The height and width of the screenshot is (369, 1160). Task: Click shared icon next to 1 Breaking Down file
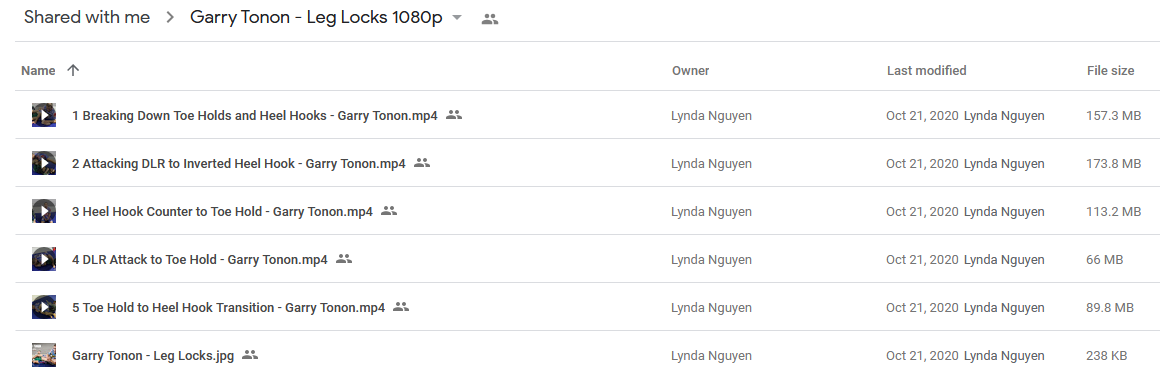[454, 115]
